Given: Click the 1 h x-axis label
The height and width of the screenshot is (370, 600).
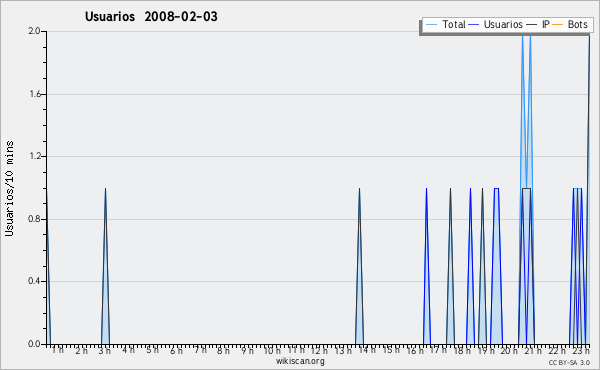Looking at the screenshot, I should click(58, 350).
